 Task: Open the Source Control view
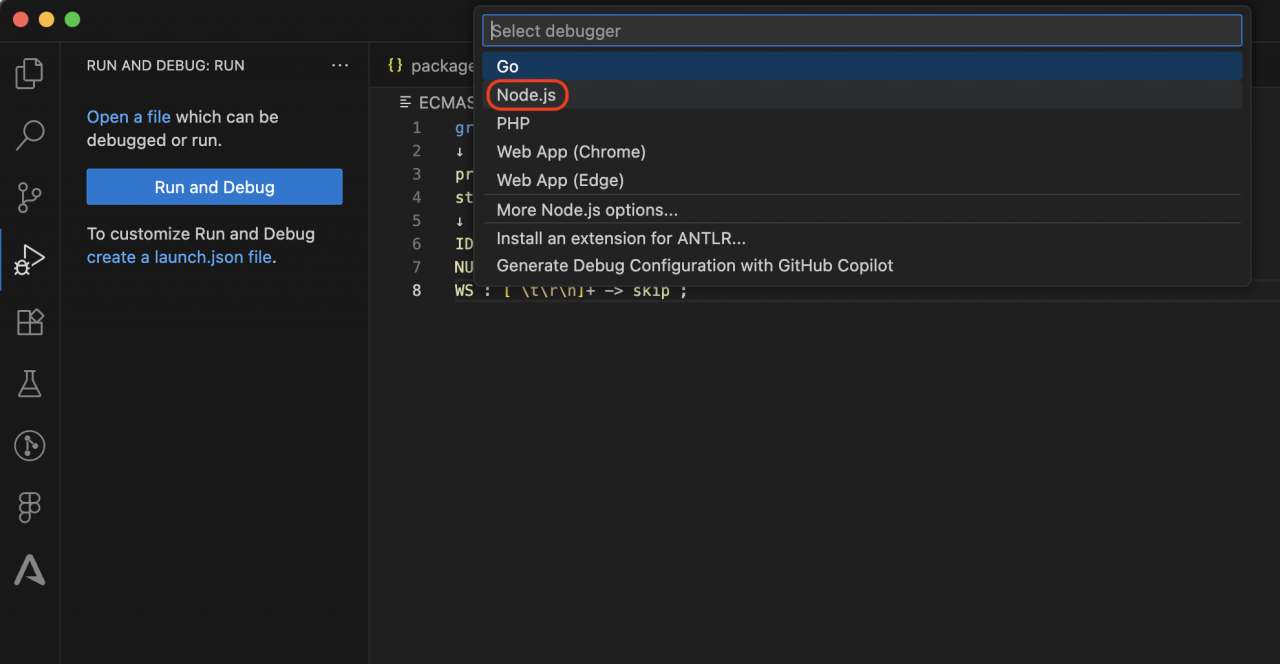[x=29, y=197]
